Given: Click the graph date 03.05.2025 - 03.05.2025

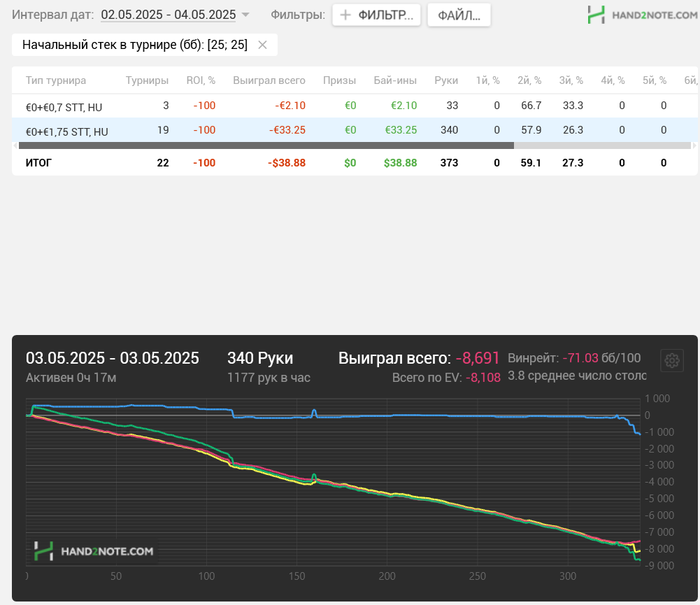Looking at the screenshot, I should point(112,358).
